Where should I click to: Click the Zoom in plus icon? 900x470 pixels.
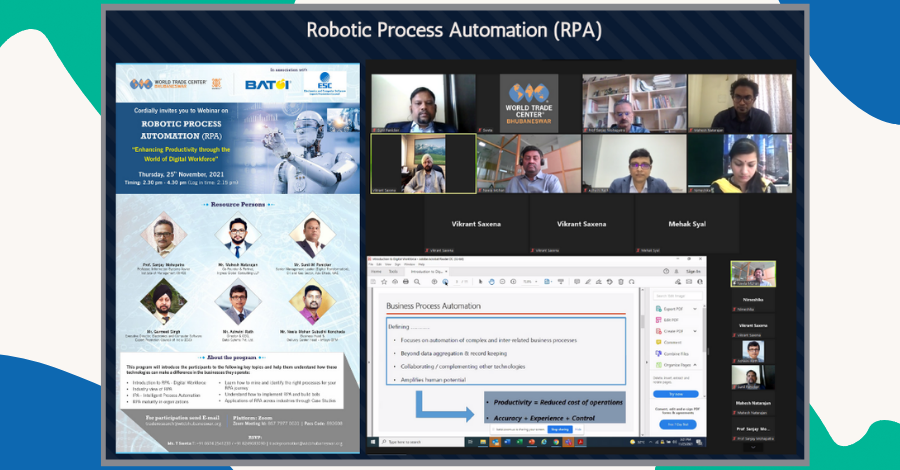pyautogui.click(x=513, y=282)
